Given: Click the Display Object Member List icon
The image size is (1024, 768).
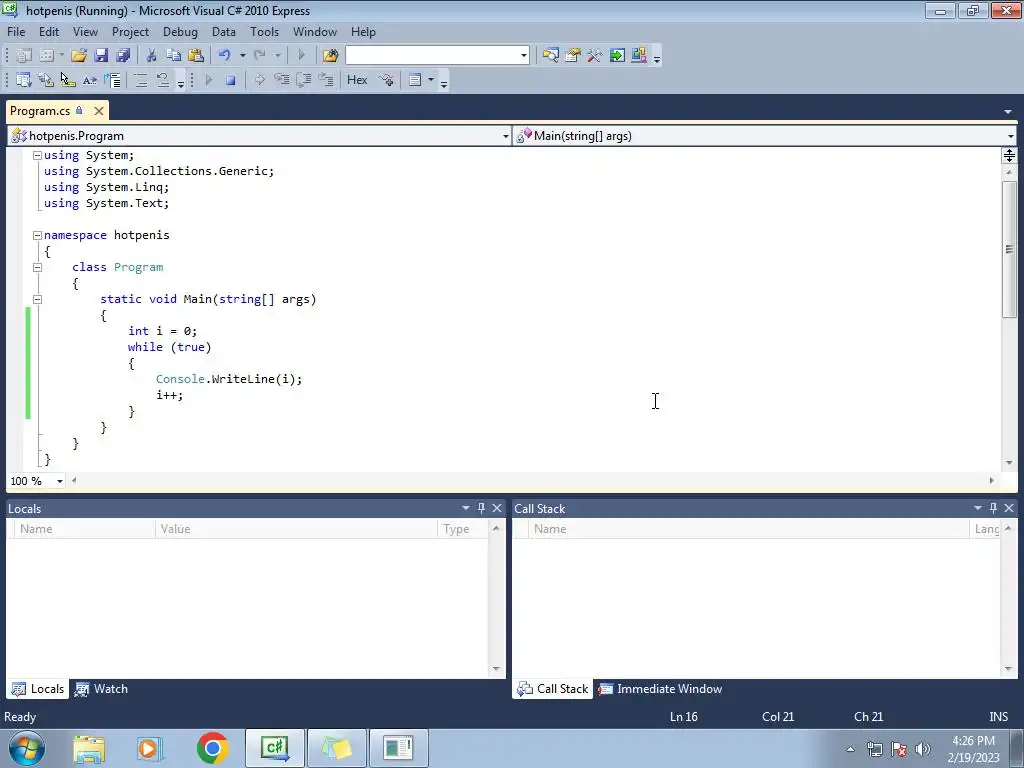Looking at the screenshot, I should coord(24,80).
